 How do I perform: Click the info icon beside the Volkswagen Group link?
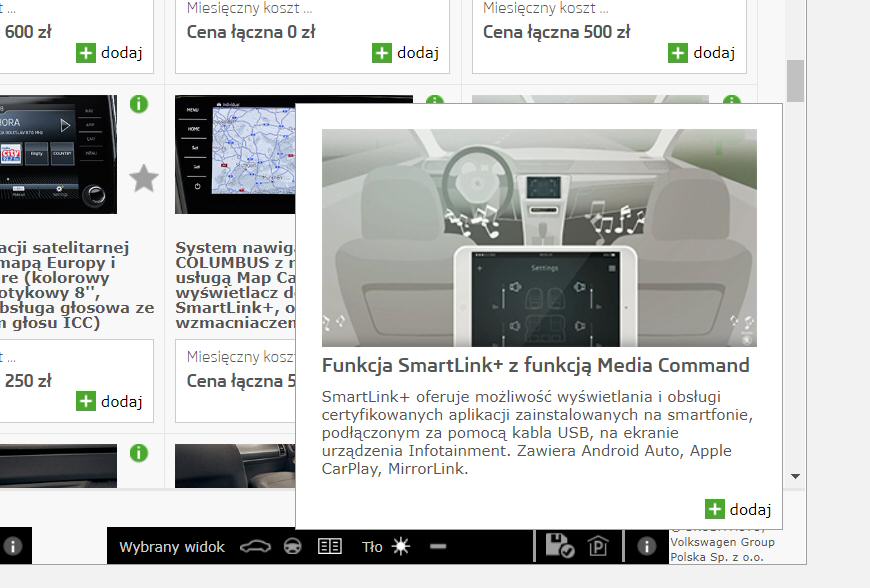[x=646, y=546]
